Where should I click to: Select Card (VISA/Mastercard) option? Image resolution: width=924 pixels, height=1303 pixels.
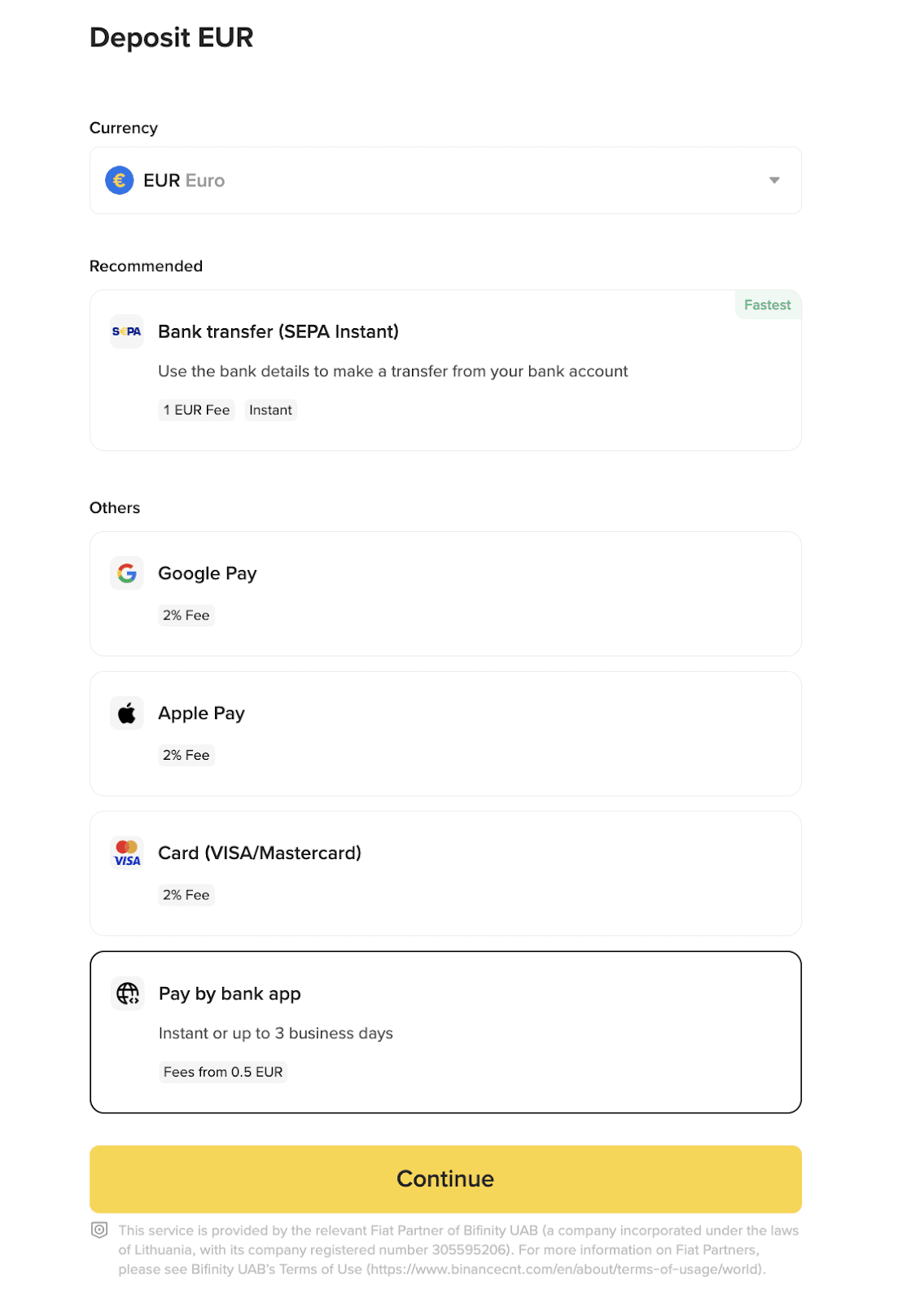pos(445,874)
